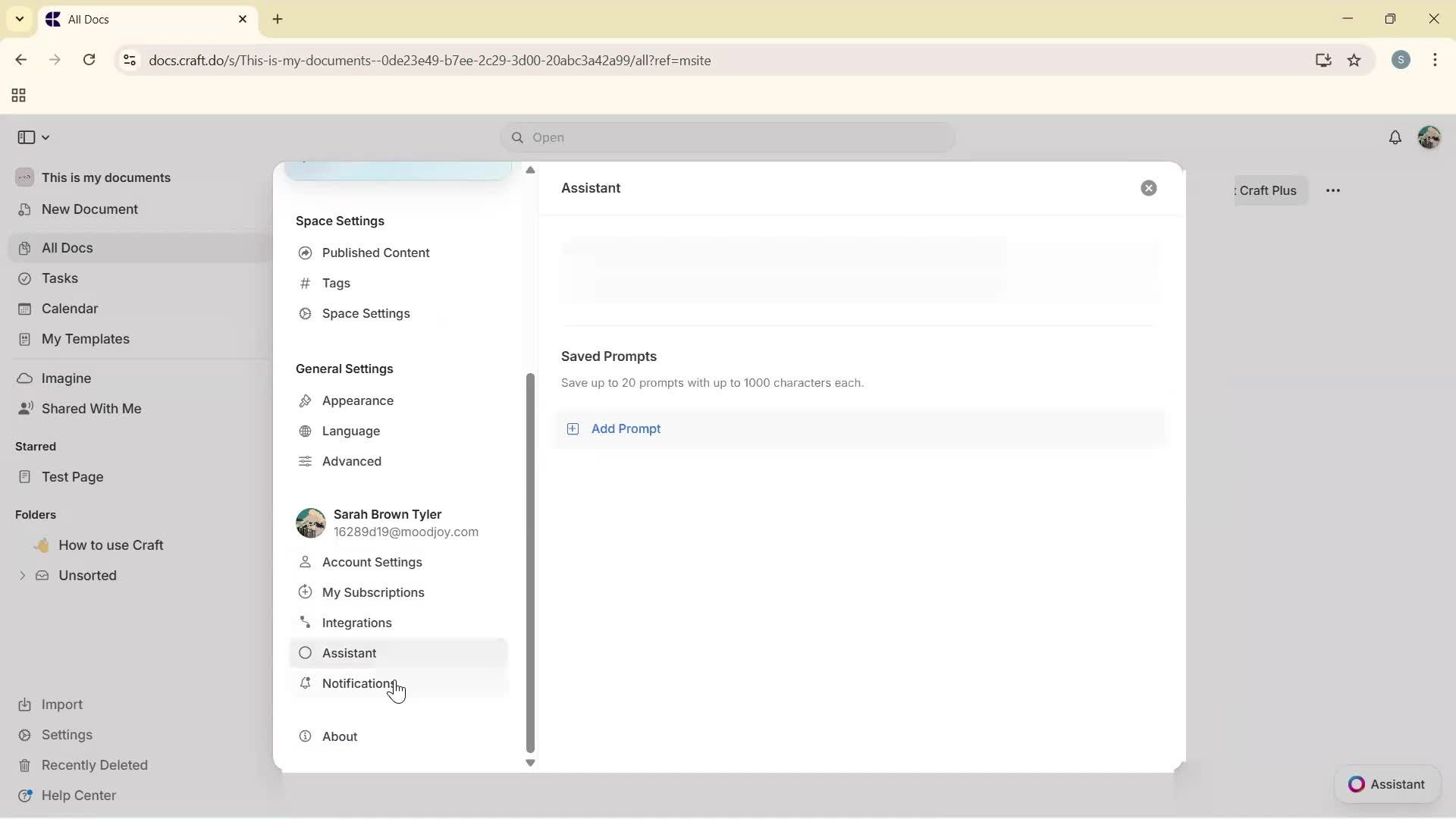Open the tab search dropdown
The height and width of the screenshot is (819, 1456).
point(19,19)
